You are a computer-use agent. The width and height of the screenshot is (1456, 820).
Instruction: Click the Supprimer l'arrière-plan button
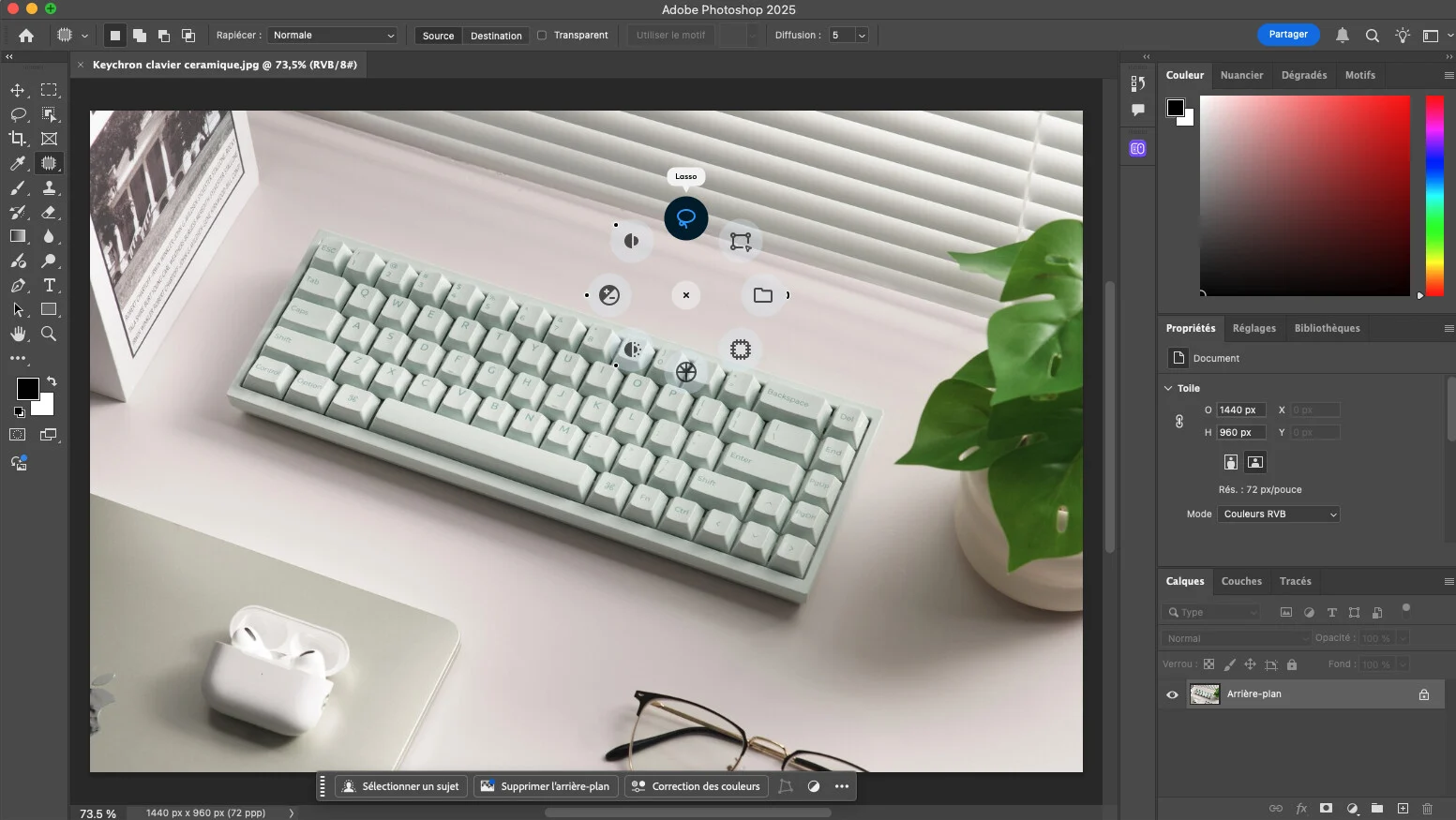(x=545, y=786)
